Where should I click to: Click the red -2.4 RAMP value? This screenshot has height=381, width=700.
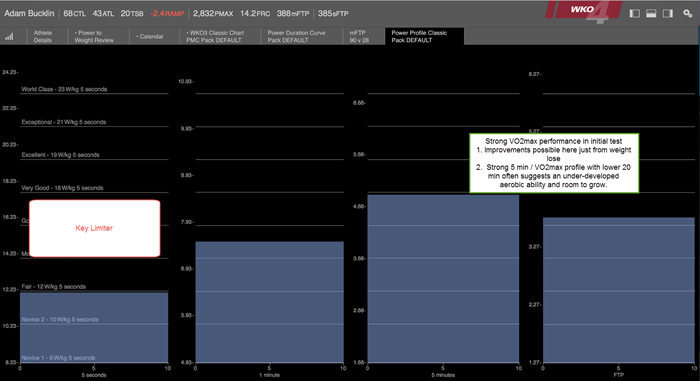point(167,13)
